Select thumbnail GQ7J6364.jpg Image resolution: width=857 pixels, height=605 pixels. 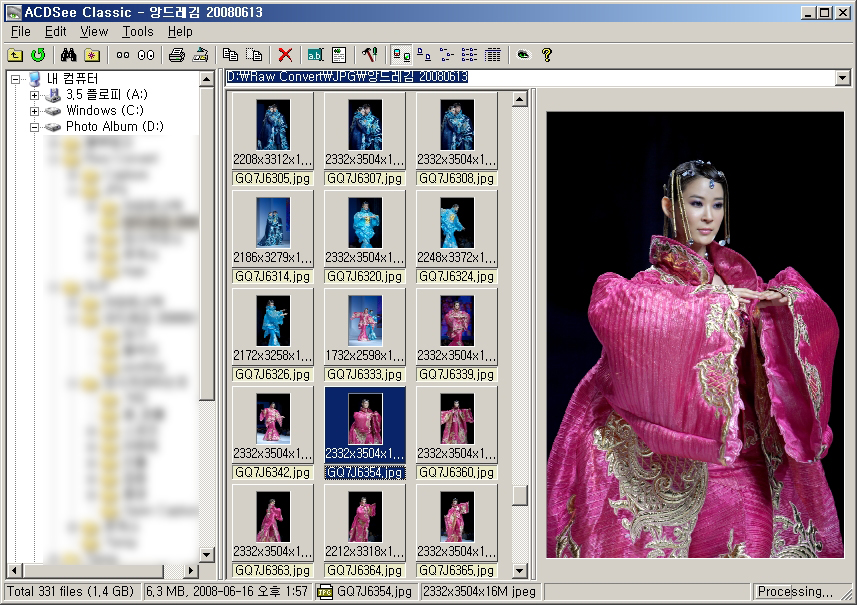[365, 531]
